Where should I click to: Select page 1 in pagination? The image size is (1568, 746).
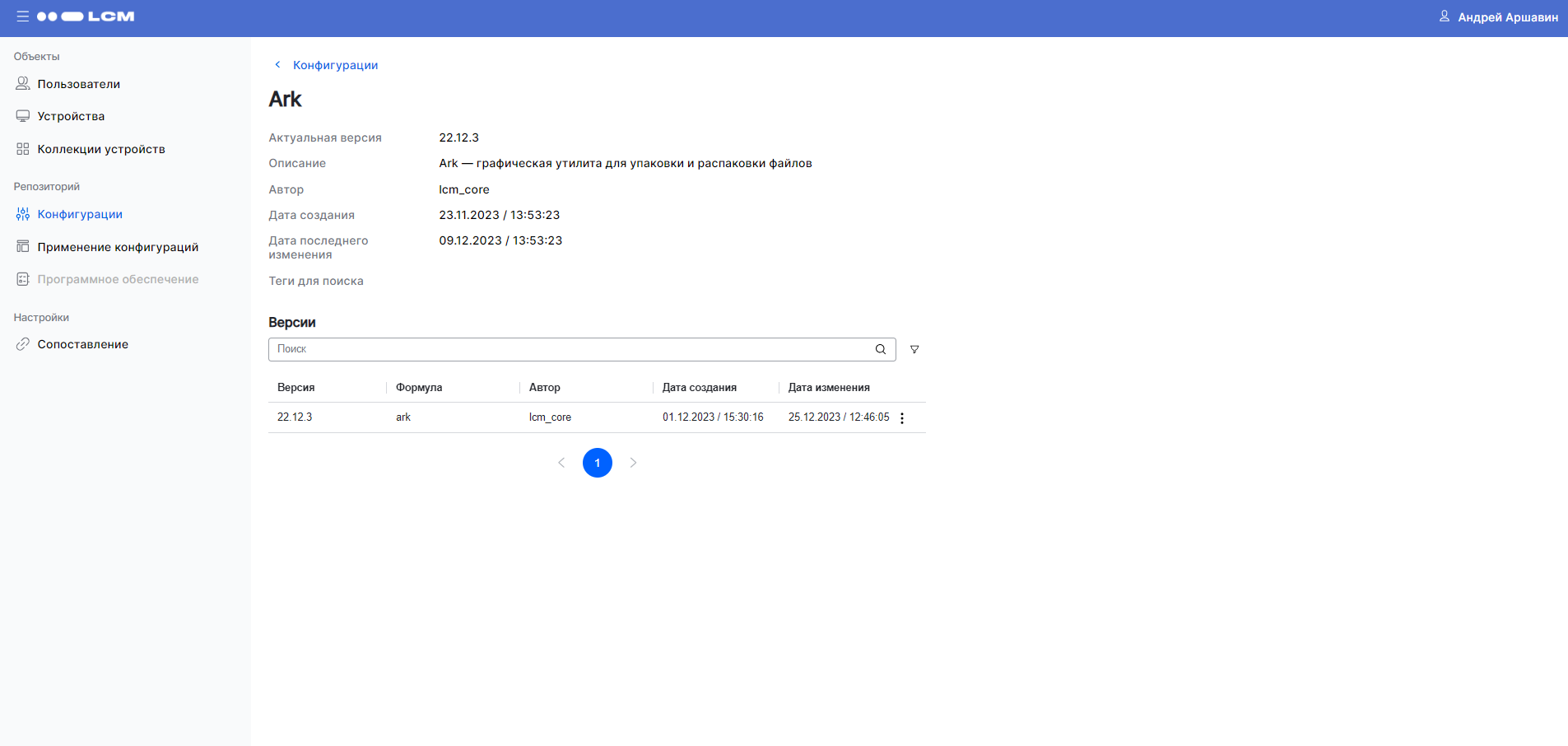tap(597, 463)
